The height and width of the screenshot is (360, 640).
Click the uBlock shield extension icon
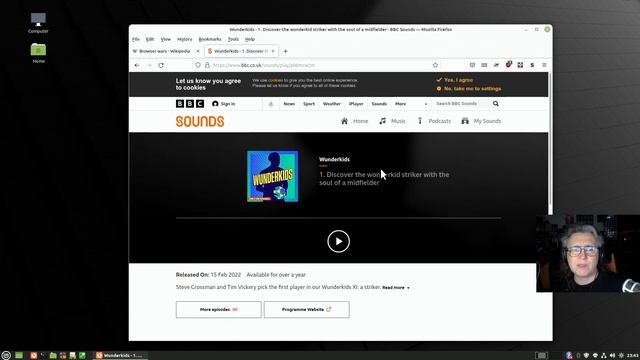(x=508, y=65)
